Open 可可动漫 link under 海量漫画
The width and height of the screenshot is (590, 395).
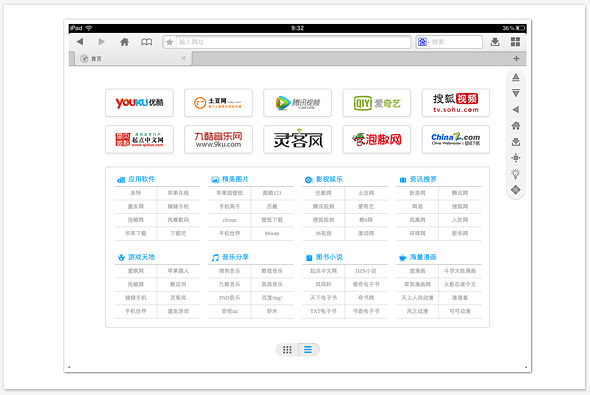[x=459, y=311]
